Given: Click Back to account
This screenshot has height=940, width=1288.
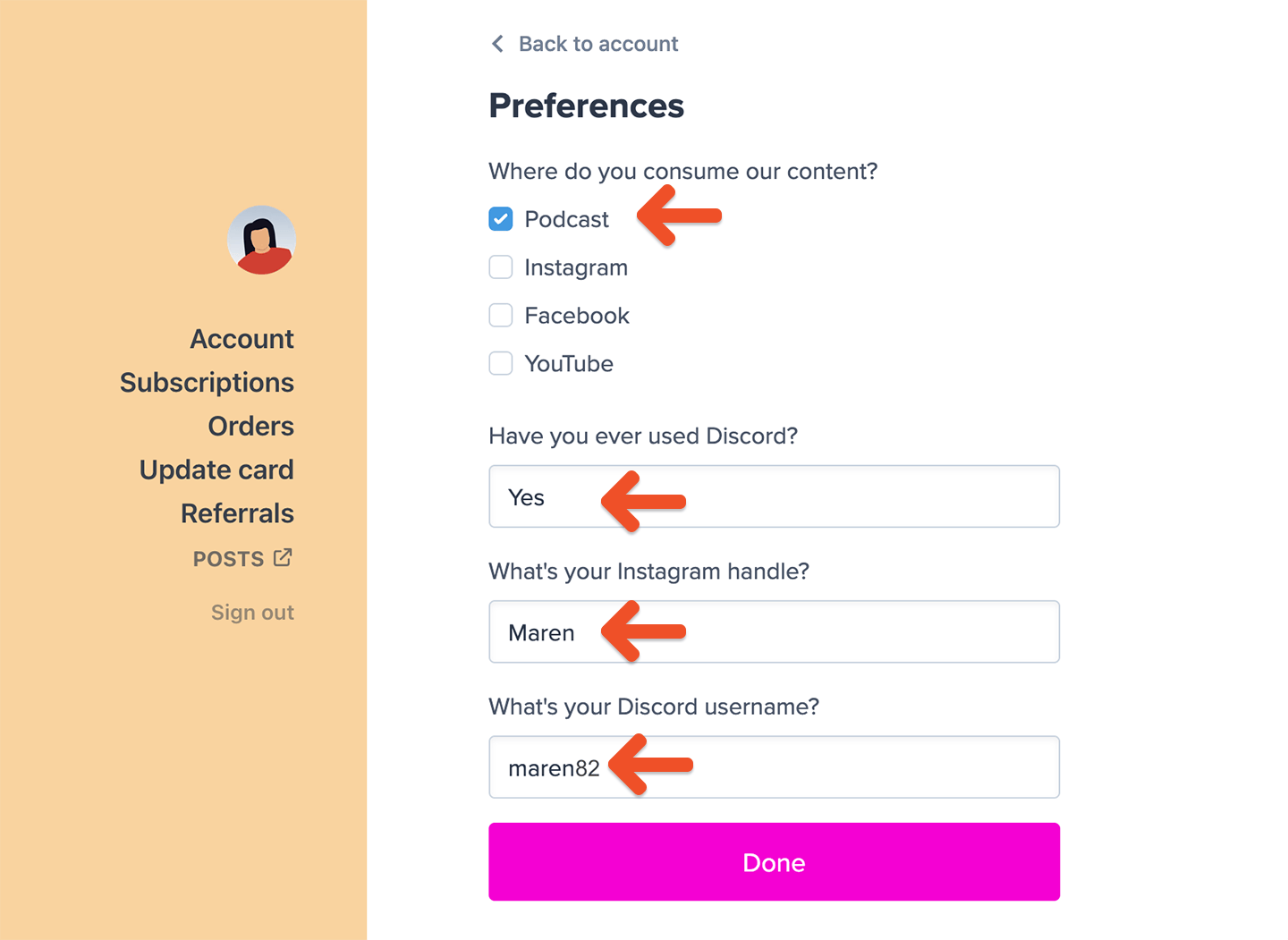Looking at the screenshot, I should (x=597, y=43).
